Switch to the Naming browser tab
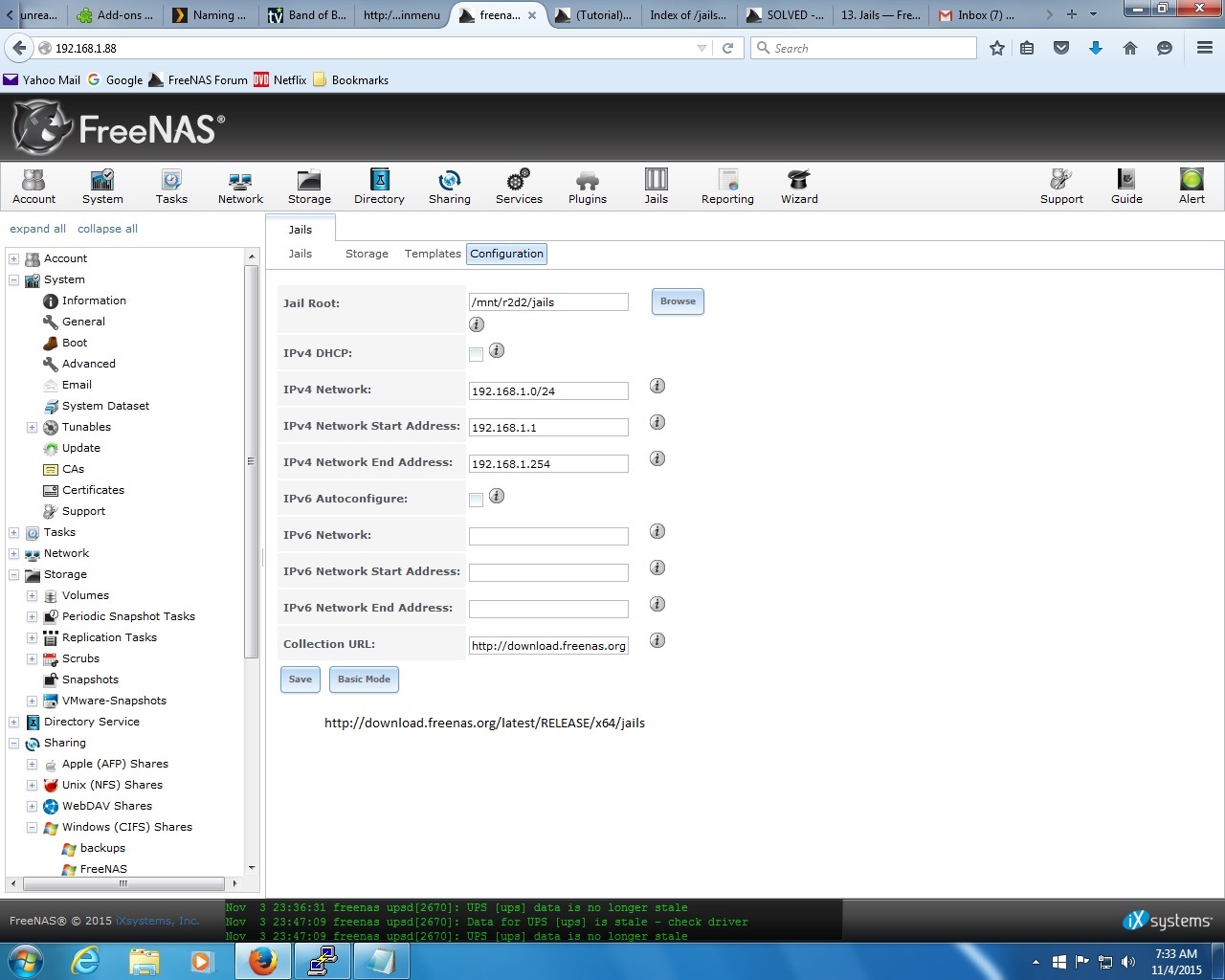Screen dimensions: 1225x980 coord(210,14)
